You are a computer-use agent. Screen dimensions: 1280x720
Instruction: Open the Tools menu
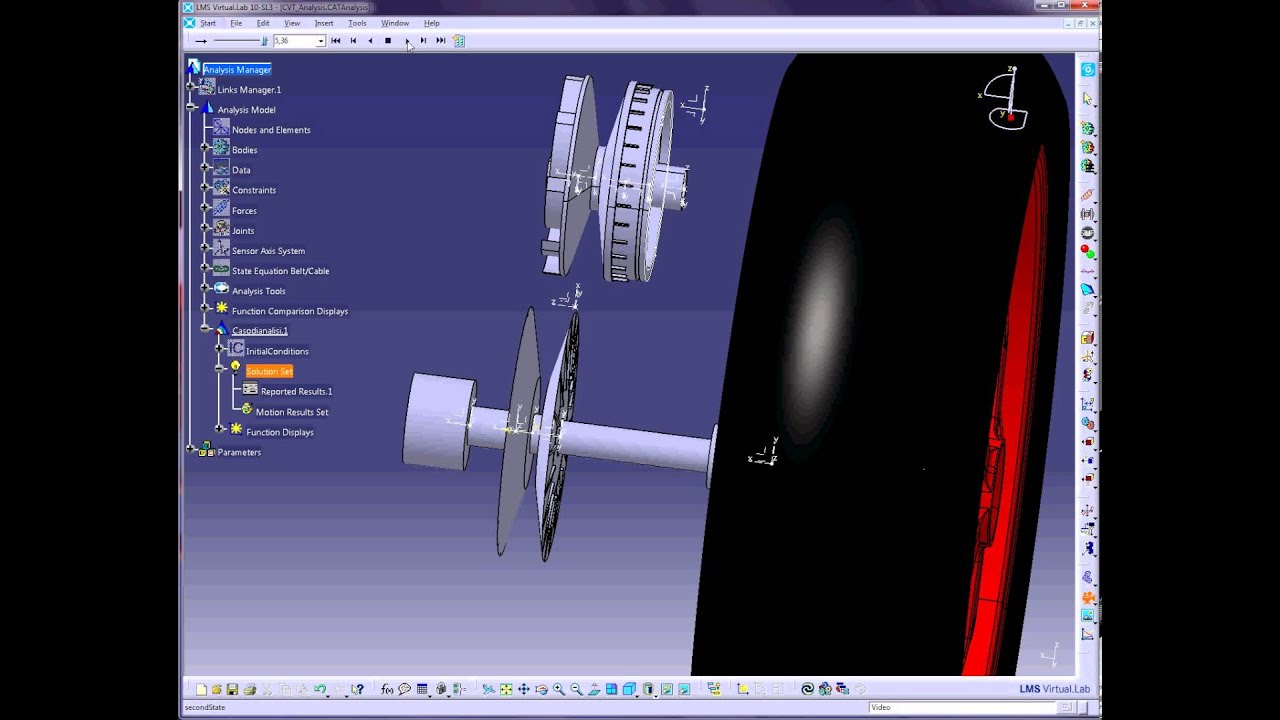coord(357,23)
